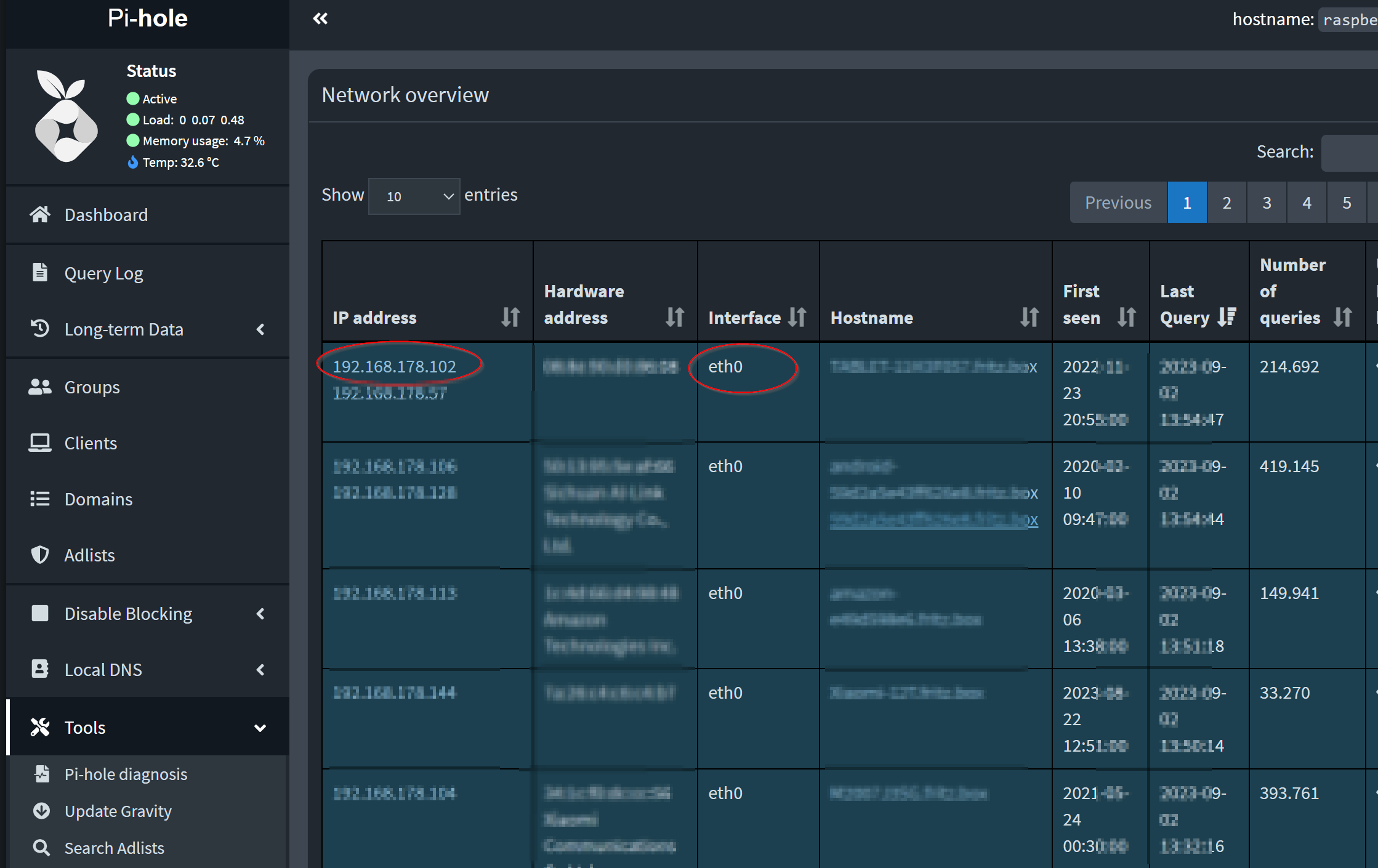Sort by IP address column arrows
This screenshot has width=1378, height=868.
click(510, 317)
